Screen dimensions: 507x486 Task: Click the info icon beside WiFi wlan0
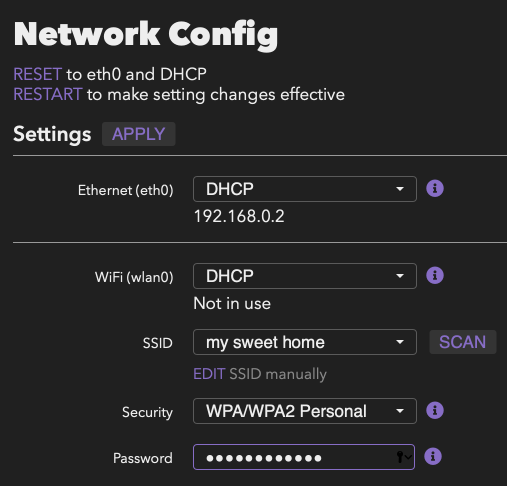pyautogui.click(x=435, y=276)
